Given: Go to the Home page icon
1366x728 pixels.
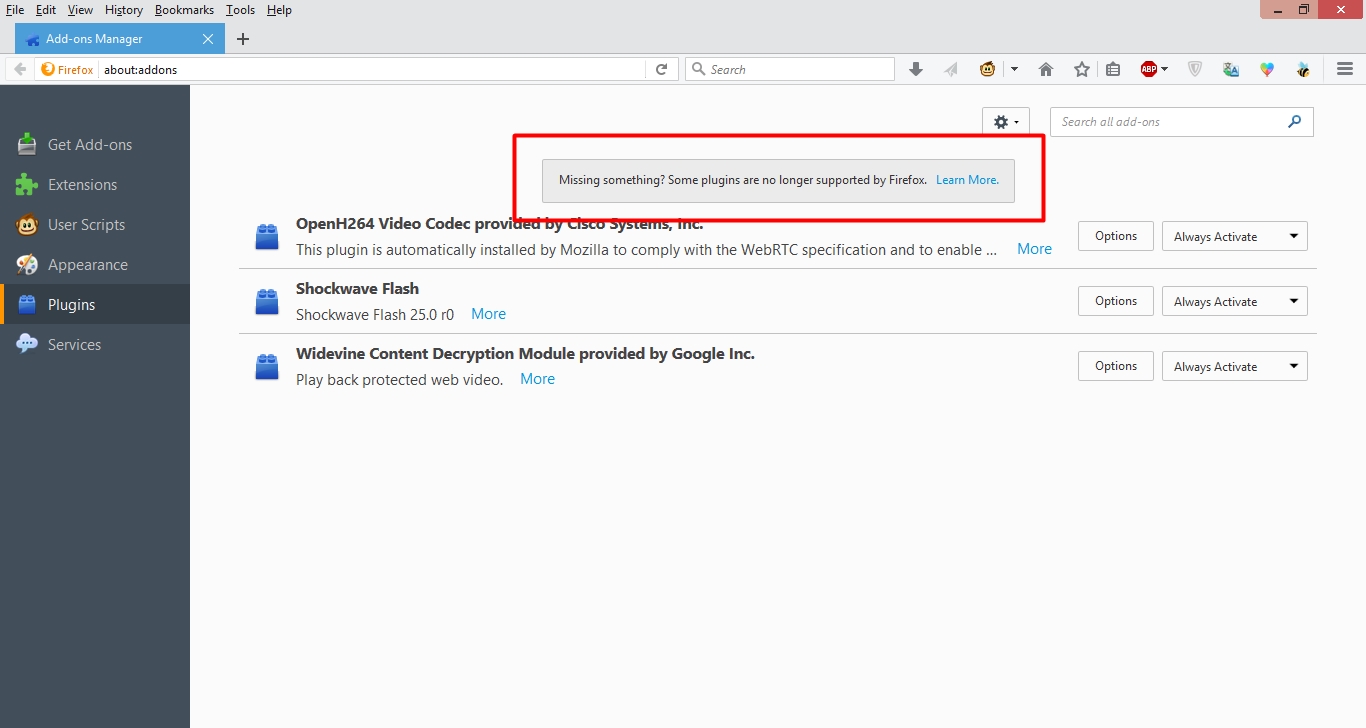Looking at the screenshot, I should coord(1046,69).
